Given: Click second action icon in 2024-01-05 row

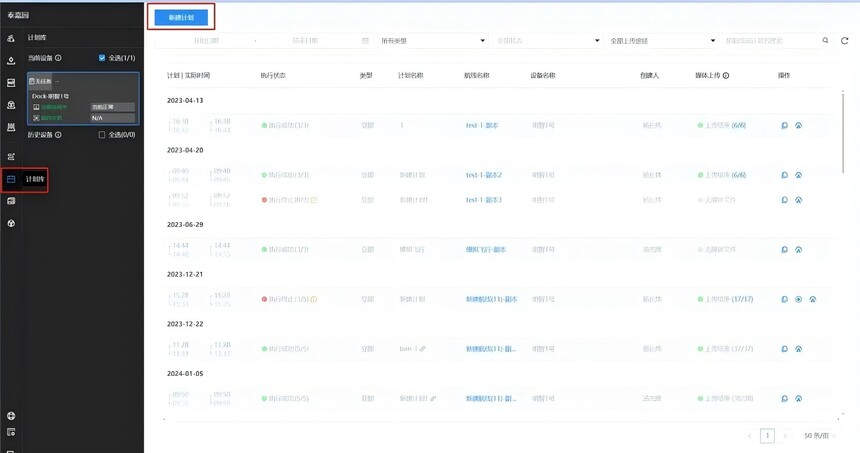Looking at the screenshot, I should coord(799,399).
